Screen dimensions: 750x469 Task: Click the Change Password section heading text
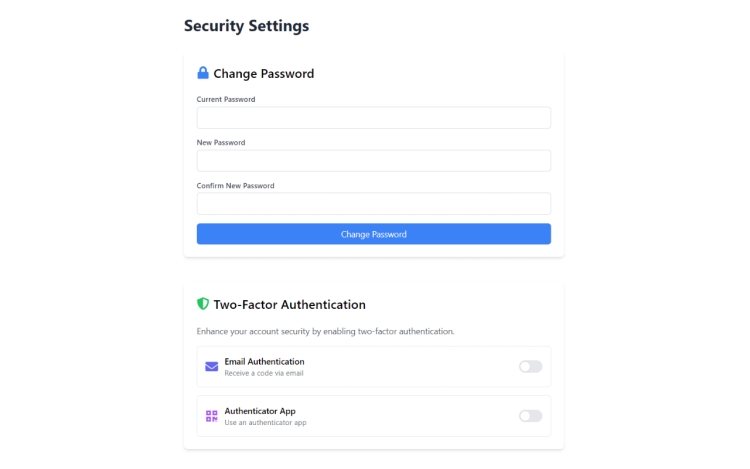(264, 74)
